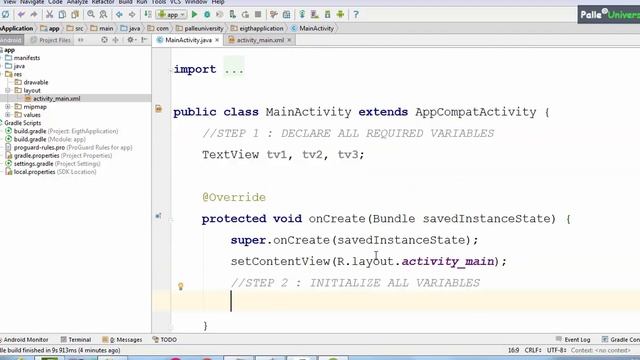Open the Android Monitor tool window

pyautogui.click(x=24, y=340)
